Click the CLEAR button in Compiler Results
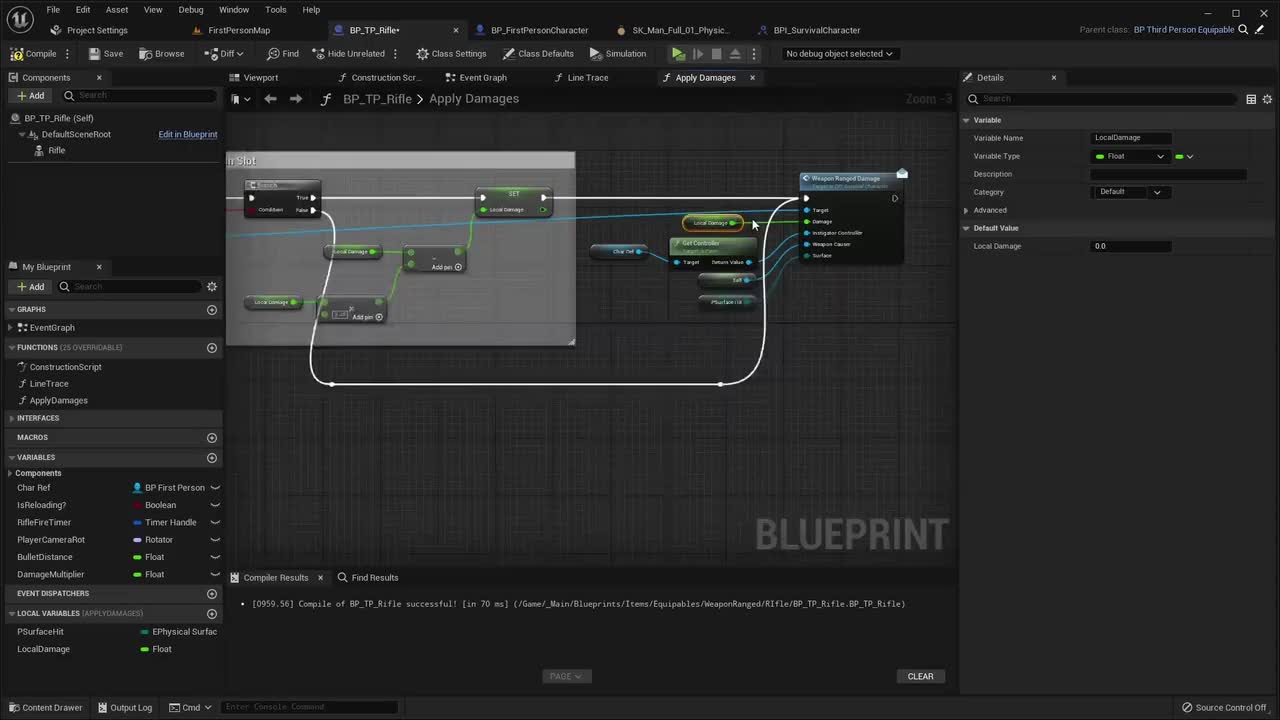The height and width of the screenshot is (720, 1280). (920, 677)
